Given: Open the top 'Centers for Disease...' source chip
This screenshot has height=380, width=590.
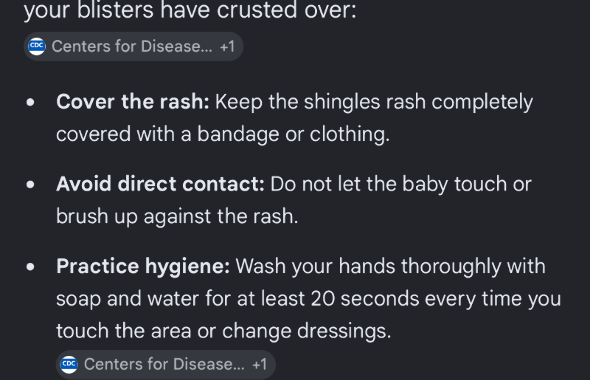Looking at the screenshot, I should (x=133, y=46).
